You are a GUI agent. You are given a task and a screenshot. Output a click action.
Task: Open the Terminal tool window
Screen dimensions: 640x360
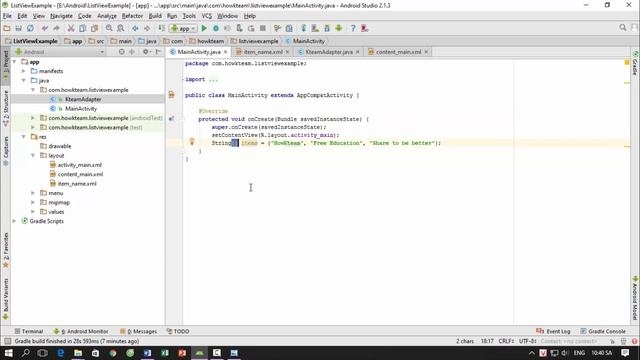[29, 331]
